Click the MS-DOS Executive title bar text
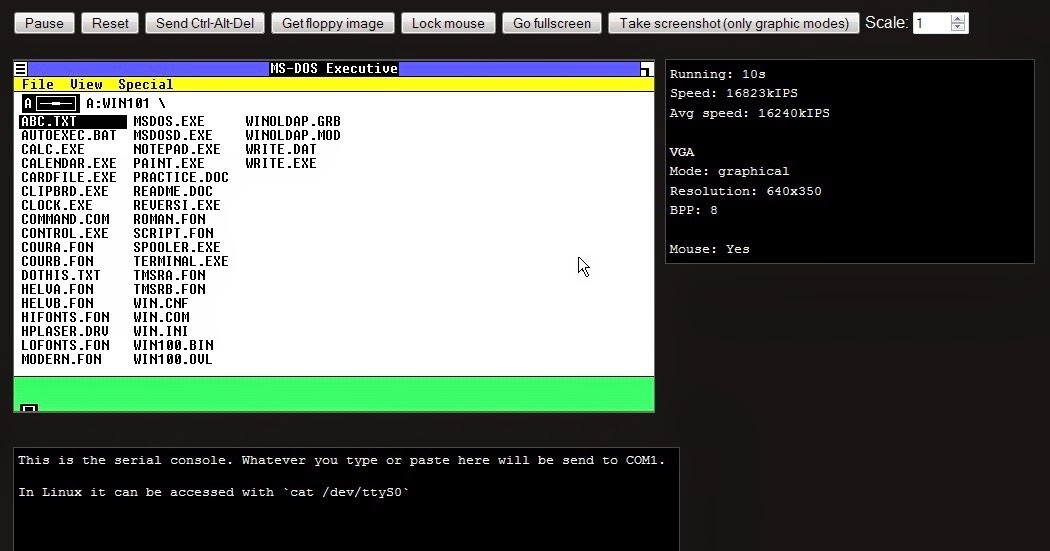Image resolution: width=1050 pixels, height=551 pixels. (x=334, y=68)
